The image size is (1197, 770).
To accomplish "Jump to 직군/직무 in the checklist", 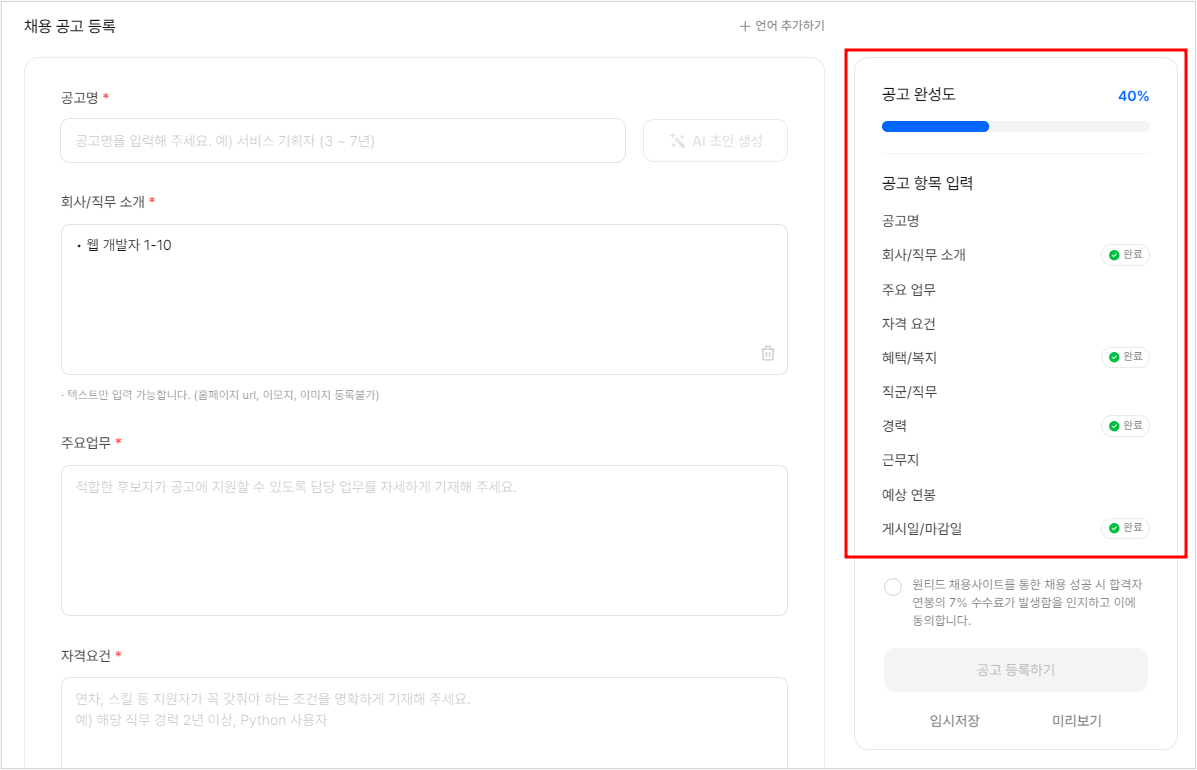I will (910, 392).
